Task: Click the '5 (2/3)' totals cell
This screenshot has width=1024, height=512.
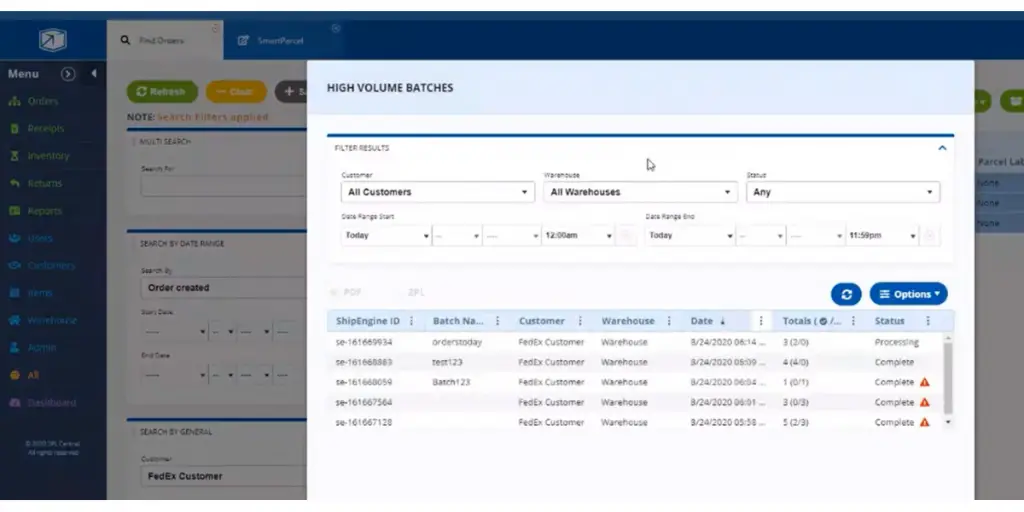Action: point(795,423)
